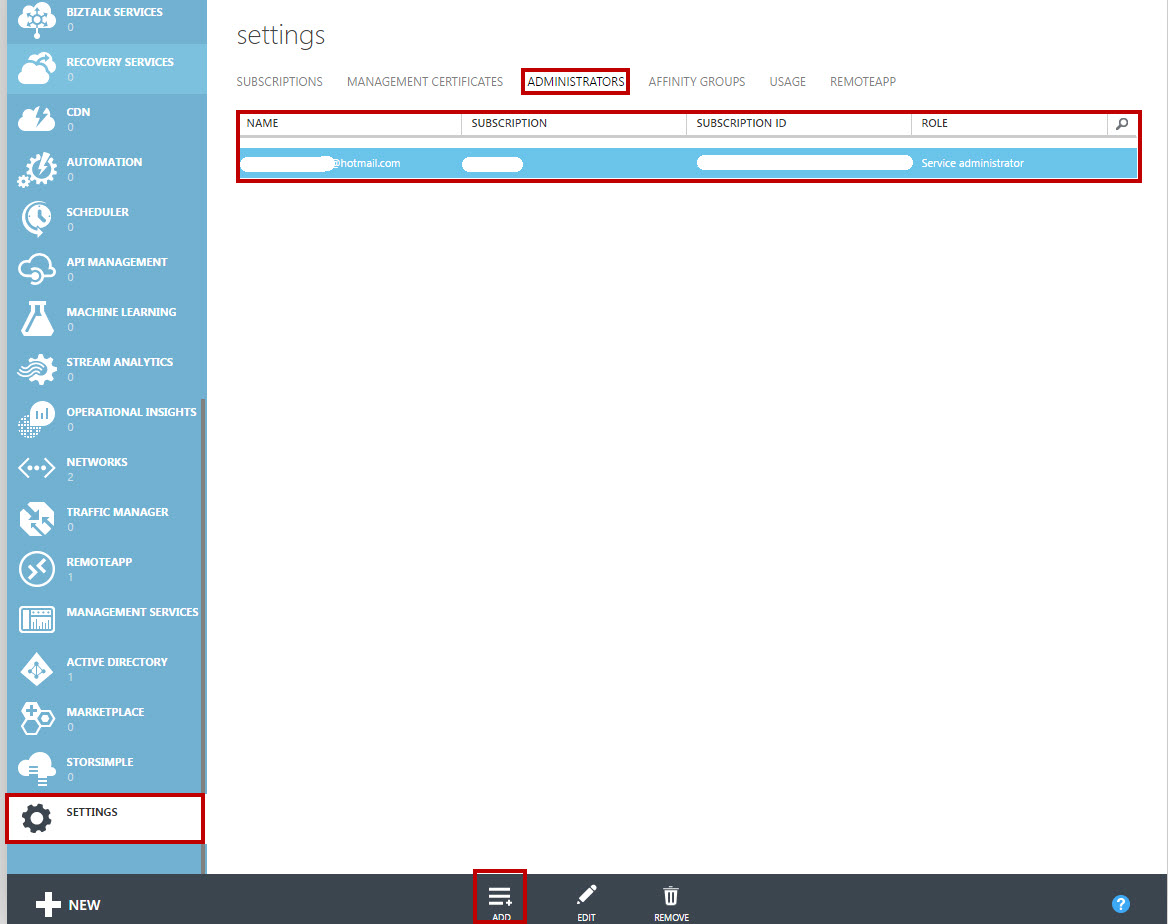
Task: Open the Machine Learning flask icon
Action: coord(36,319)
